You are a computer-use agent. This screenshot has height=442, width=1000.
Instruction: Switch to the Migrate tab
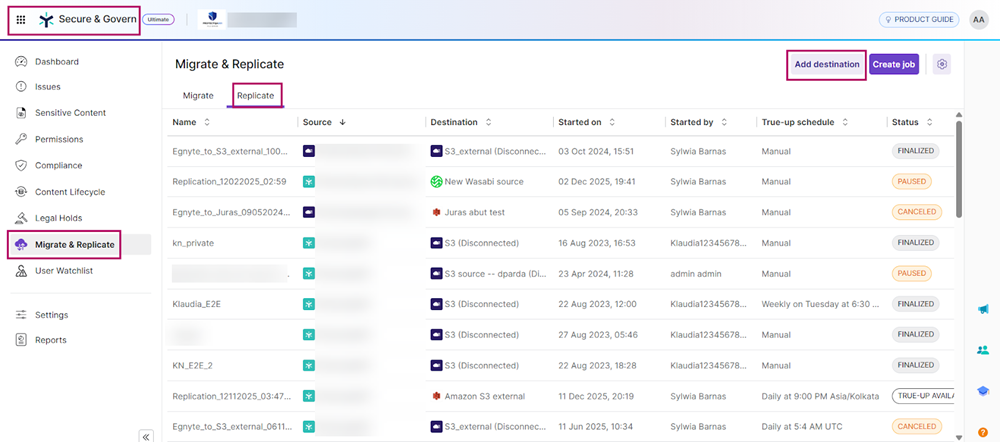(x=198, y=95)
